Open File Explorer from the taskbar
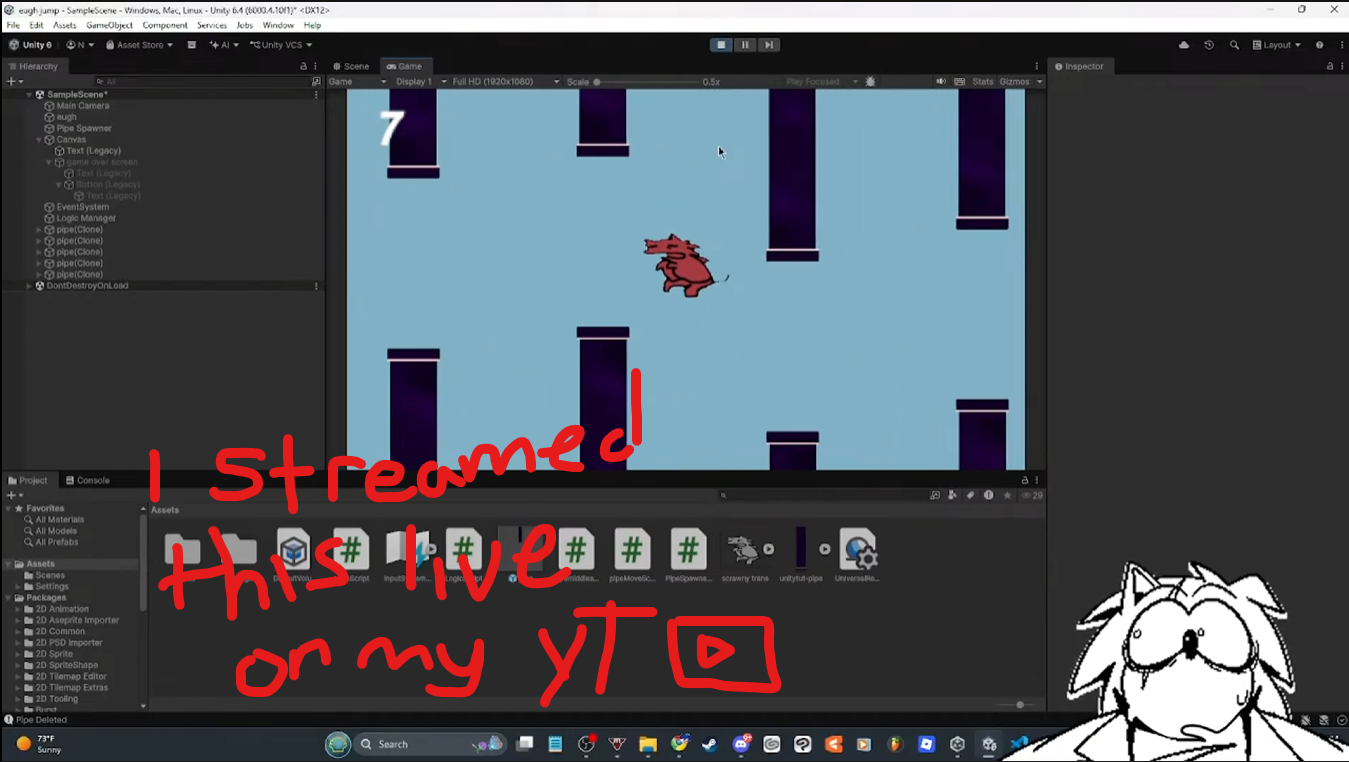 (648, 744)
